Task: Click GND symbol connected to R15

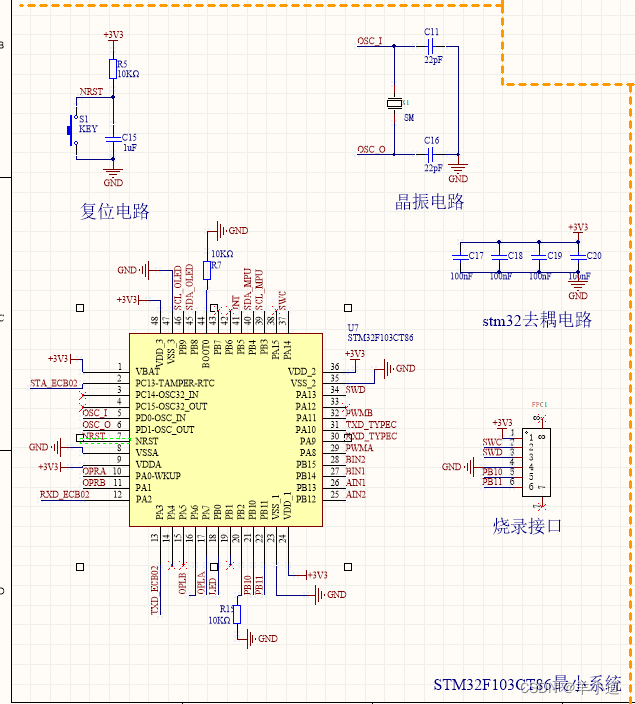Action: point(262,638)
